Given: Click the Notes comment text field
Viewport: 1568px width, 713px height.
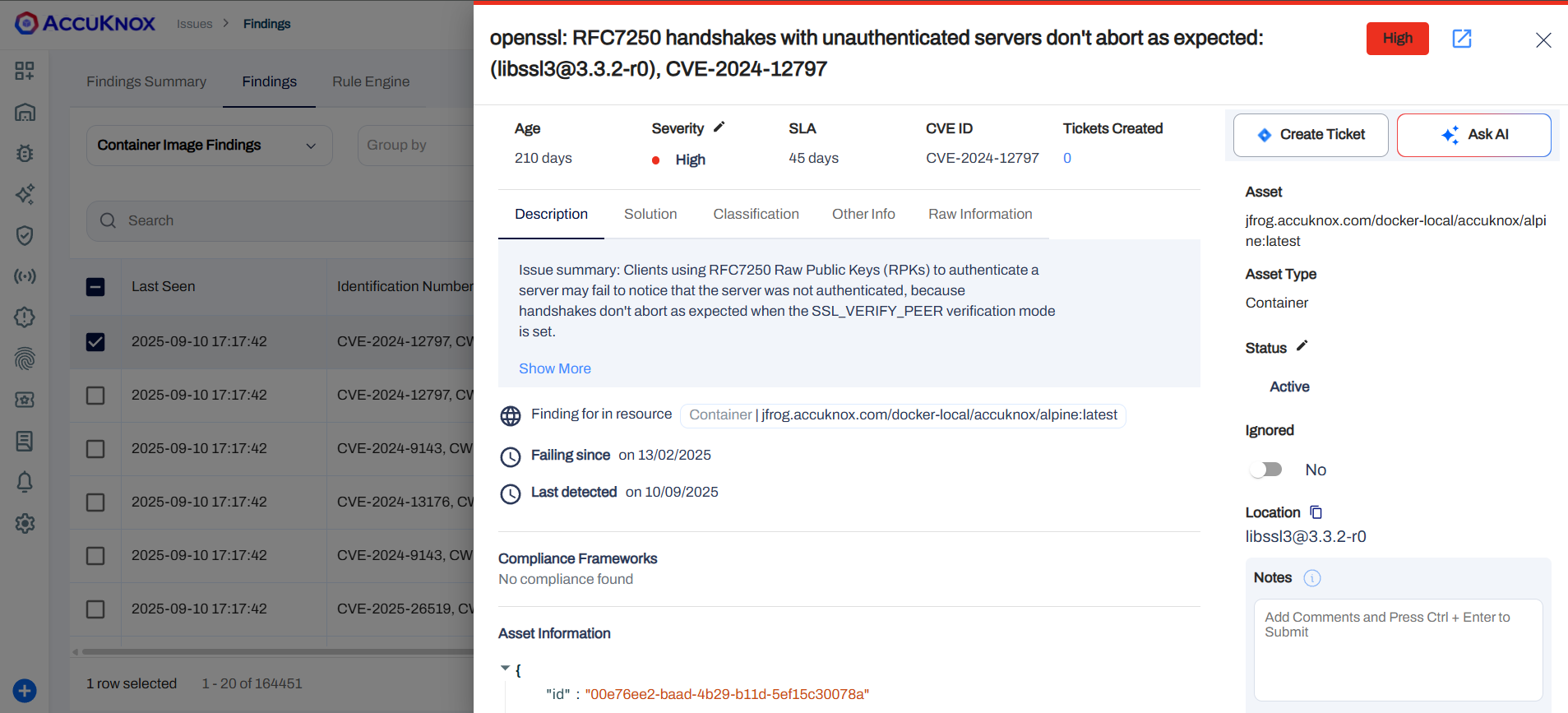Looking at the screenshot, I should pos(1397,649).
